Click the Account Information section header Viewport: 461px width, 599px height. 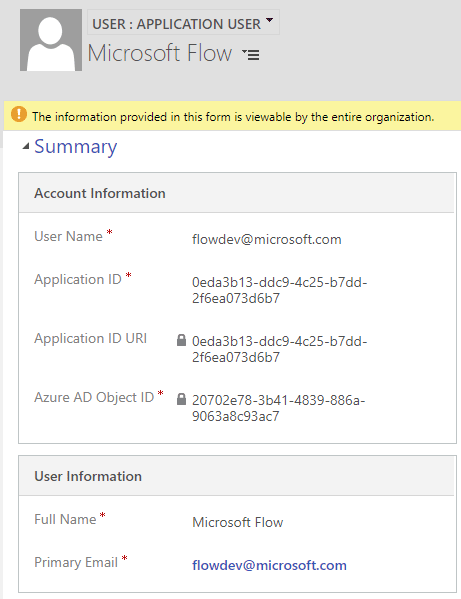coord(100,193)
